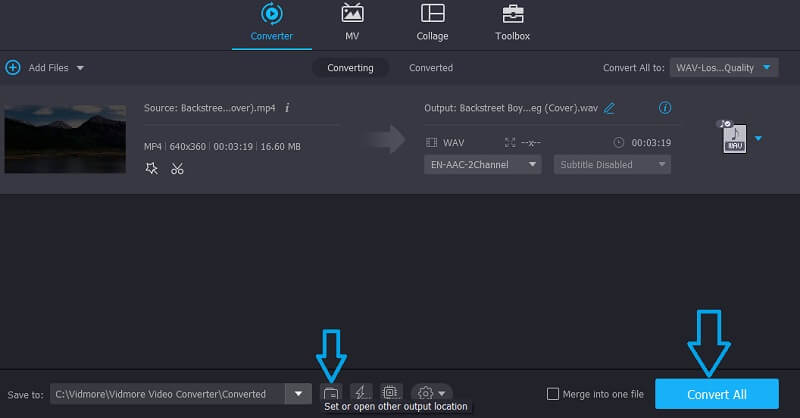
Task: Click the source file info icon
Action: [288, 107]
